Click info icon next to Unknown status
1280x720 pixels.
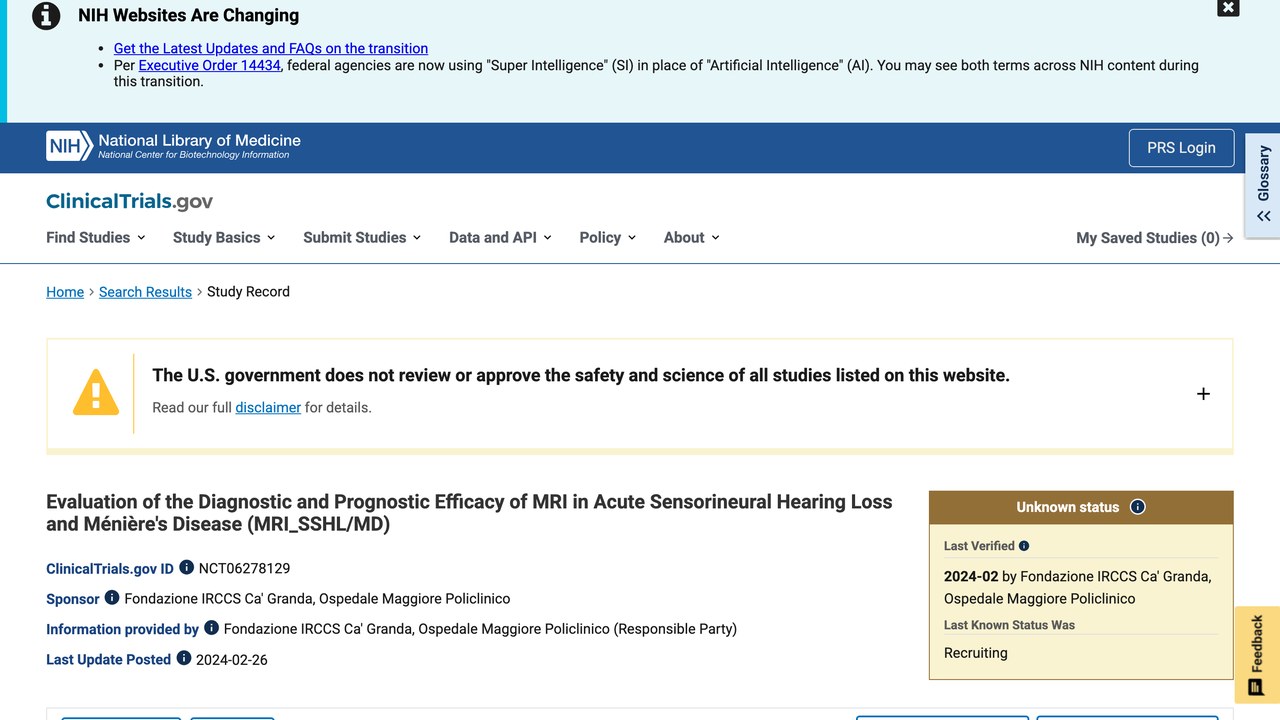1137,507
